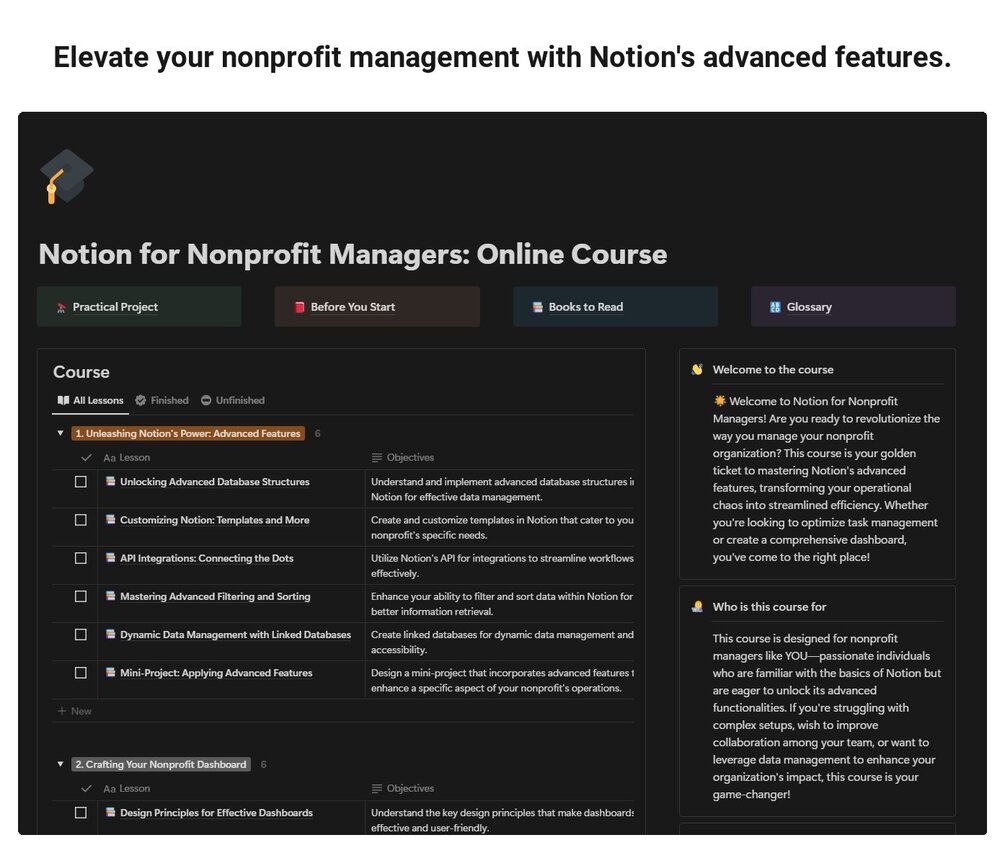Click the person icon beside Who is this course for

[697, 607]
